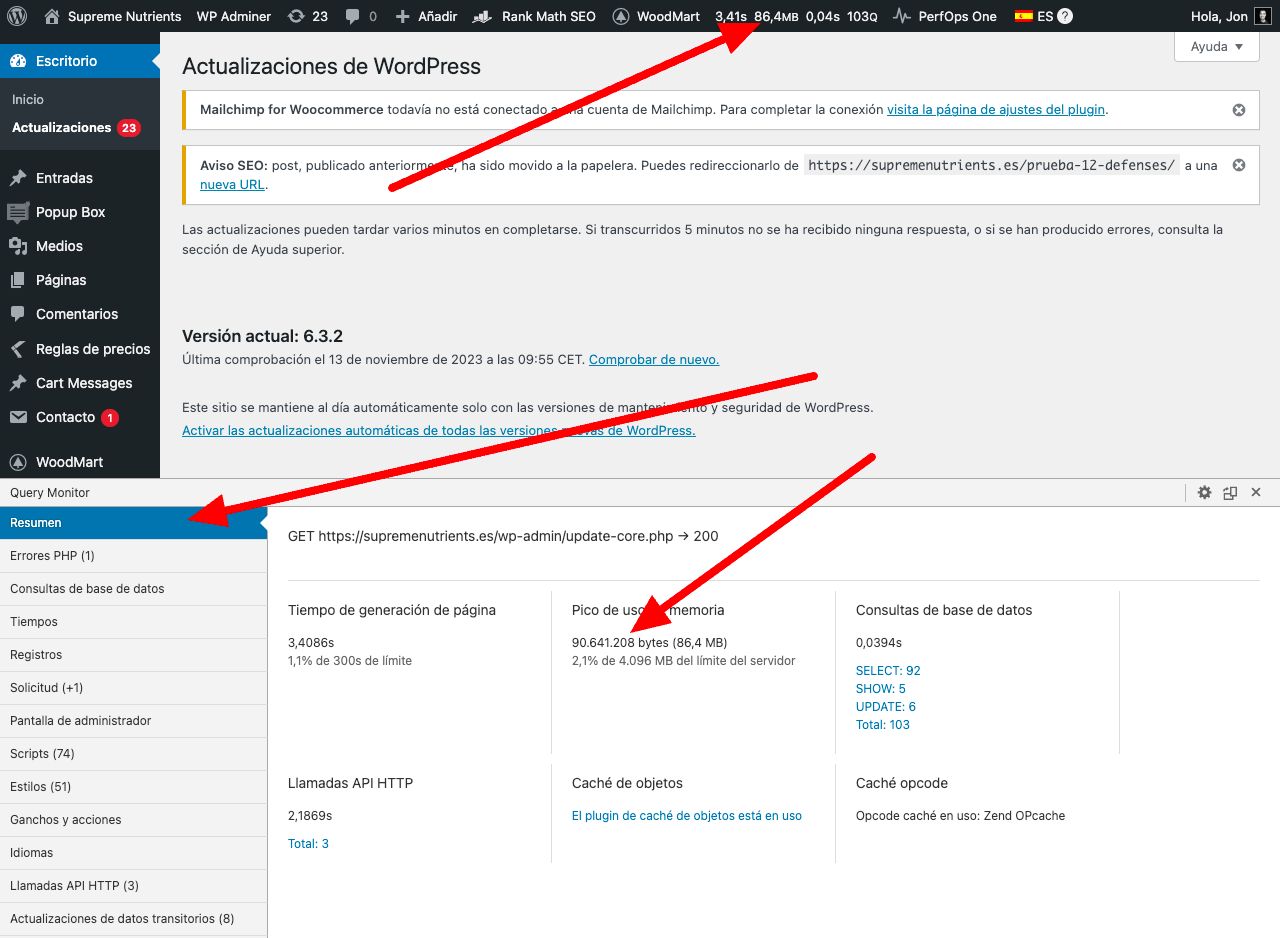Open Actualizaciones submenu item
1280x938 pixels.
(x=76, y=128)
